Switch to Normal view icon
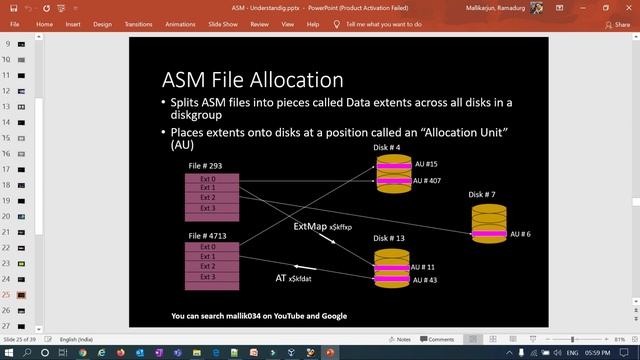 coord(473,339)
